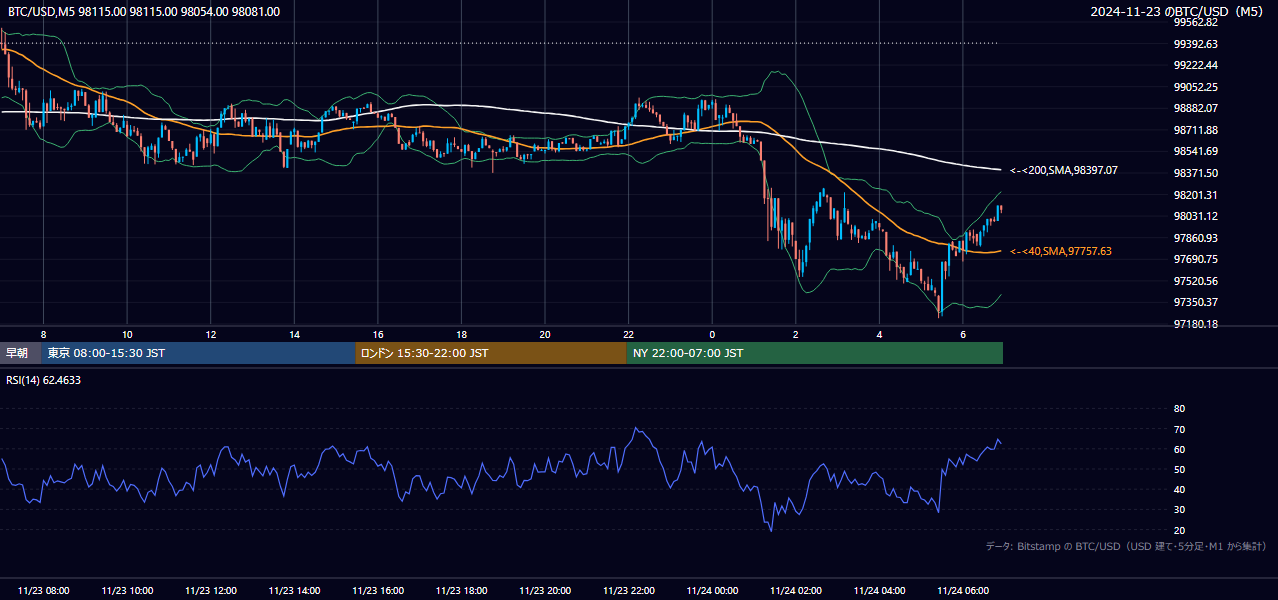Click hour tick 14 under price chart

(294, 334)
